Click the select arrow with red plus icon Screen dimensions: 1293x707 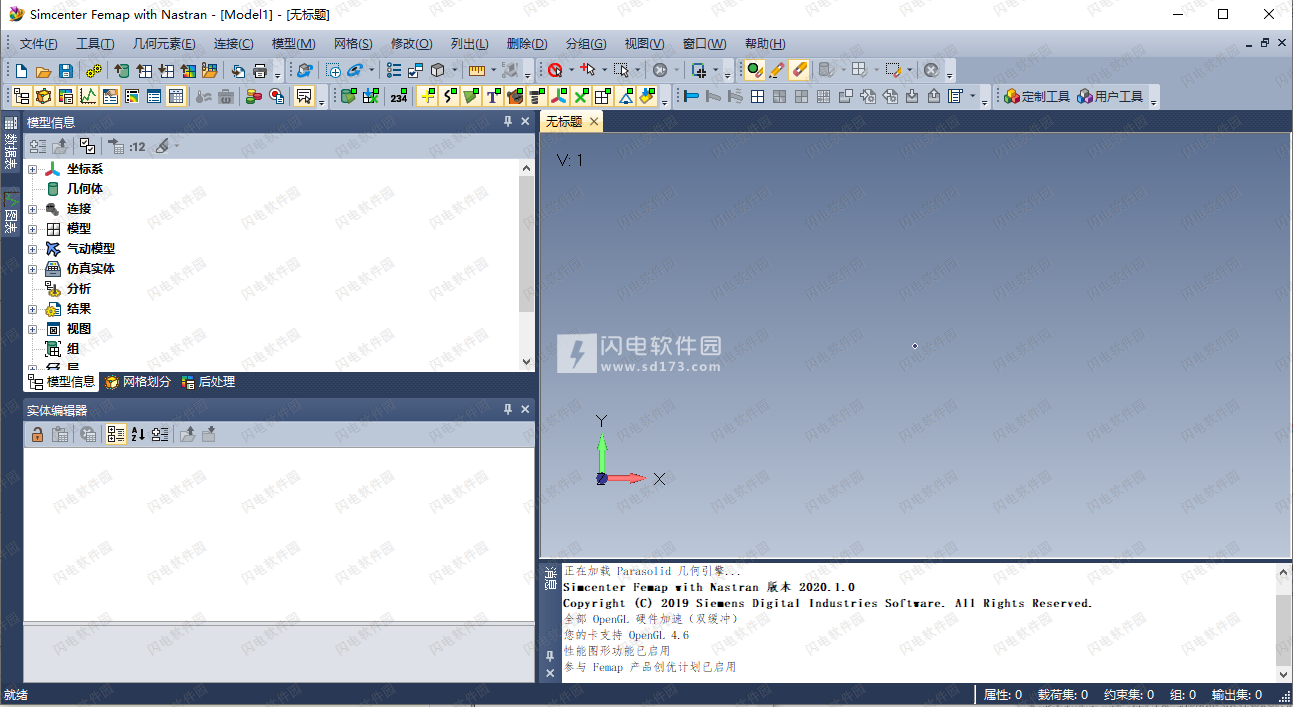point(587,71)
